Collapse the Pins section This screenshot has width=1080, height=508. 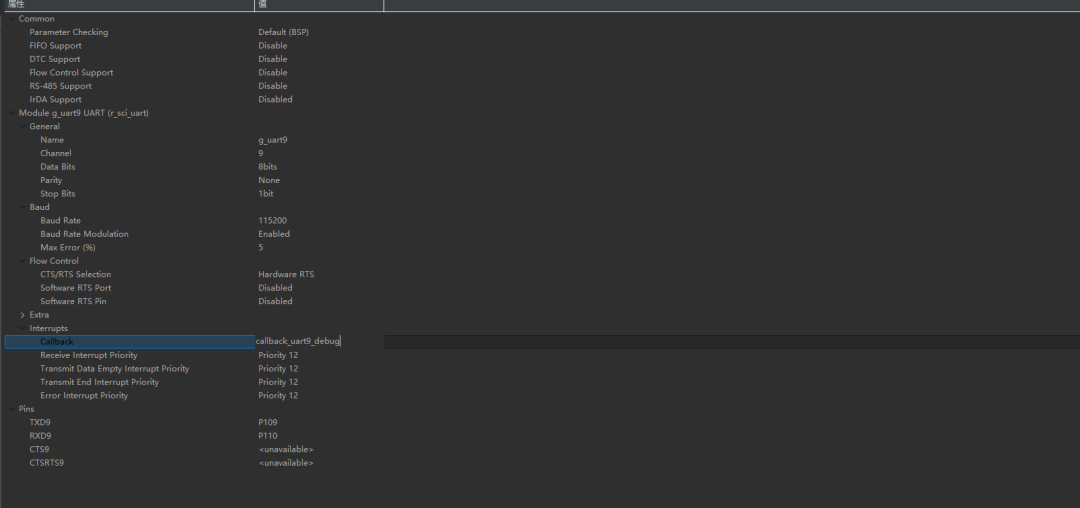point(11,409)
